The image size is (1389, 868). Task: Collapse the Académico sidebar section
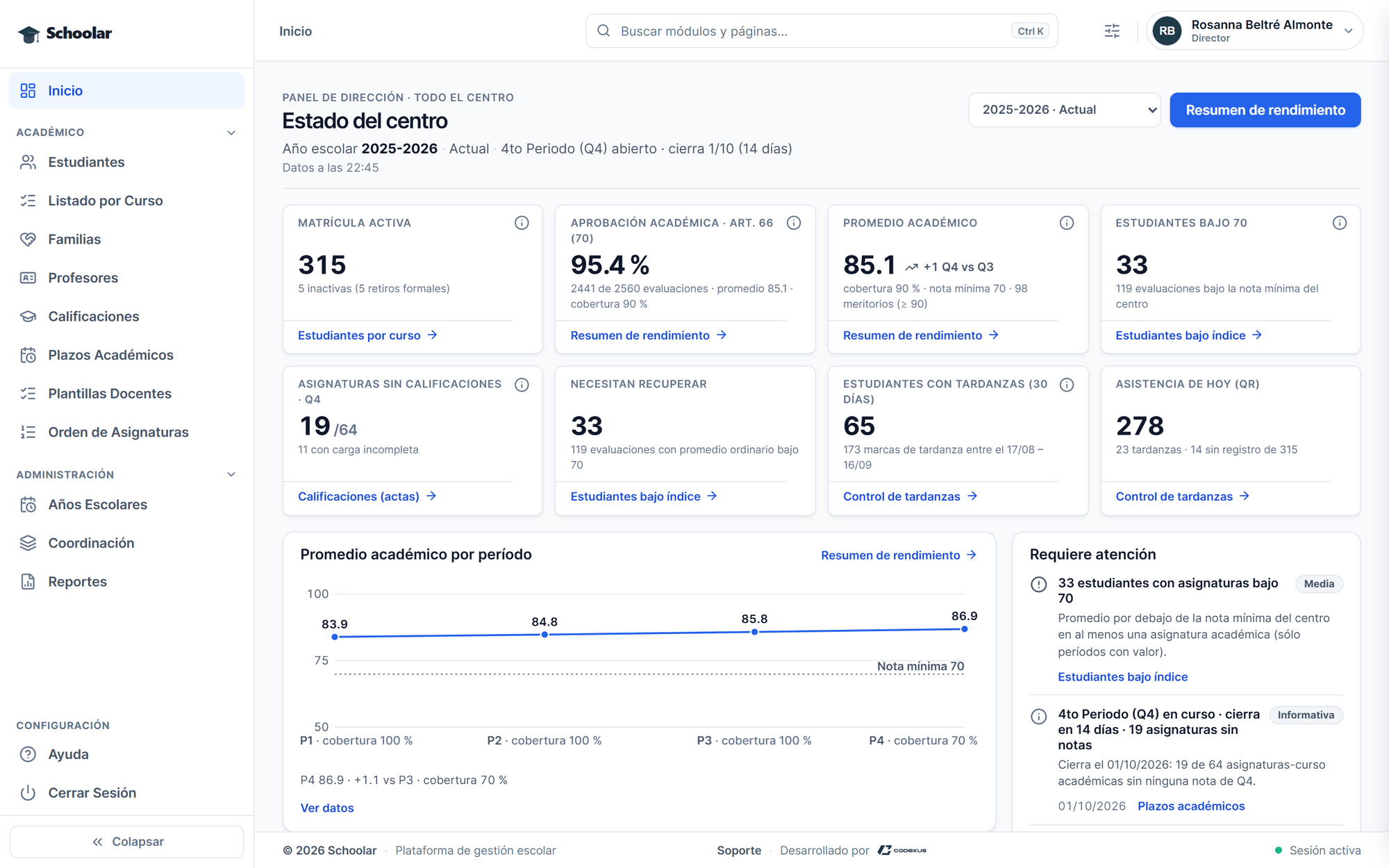pos(231,133)
